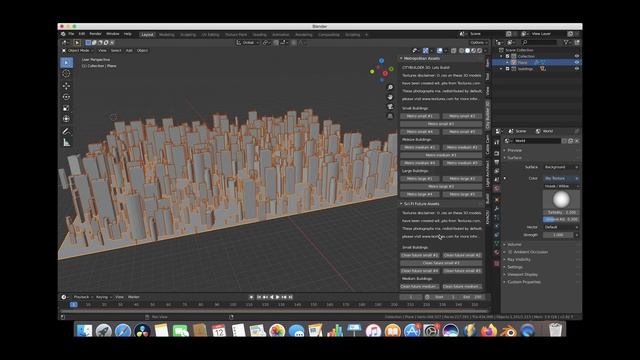Screen dimensions: 640x360
Task: Open the File menu
Action: 71,34
